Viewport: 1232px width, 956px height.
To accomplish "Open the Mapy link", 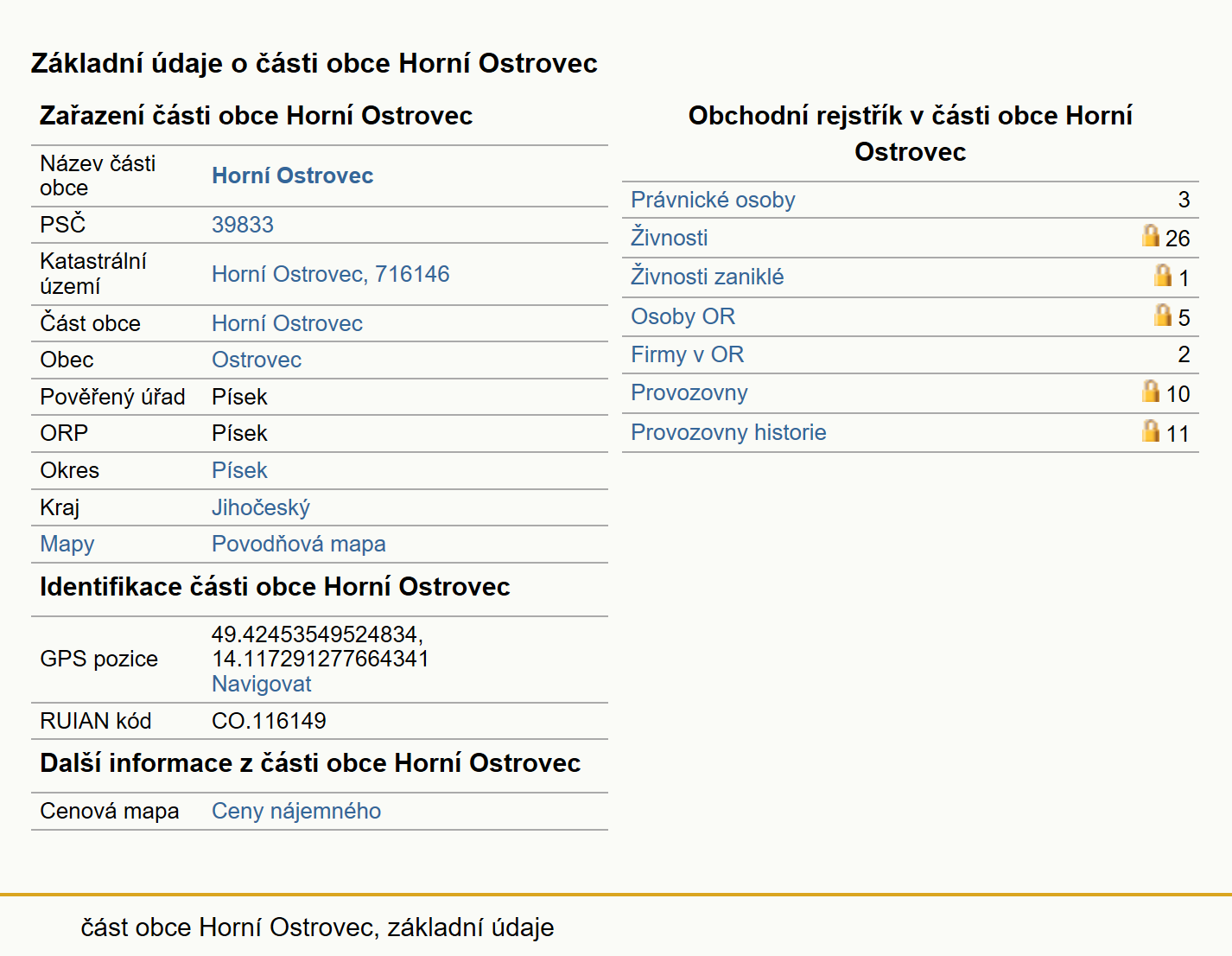I will point(67,544).
